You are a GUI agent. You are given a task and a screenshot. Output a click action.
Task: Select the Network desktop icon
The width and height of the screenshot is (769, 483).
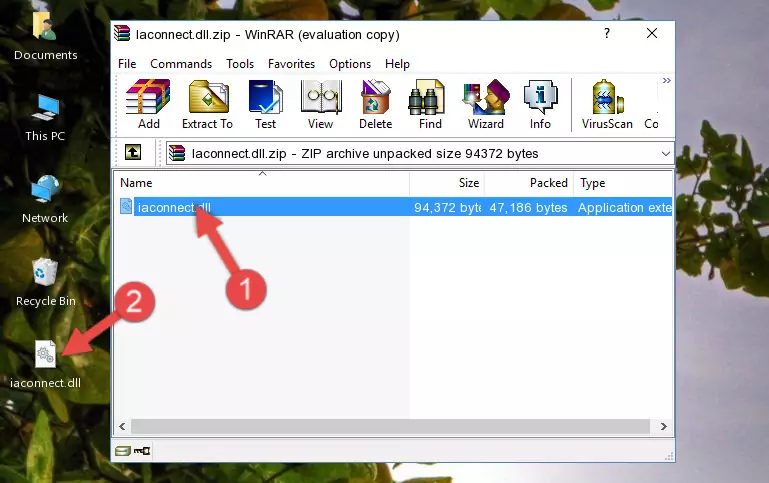[45, 200]
